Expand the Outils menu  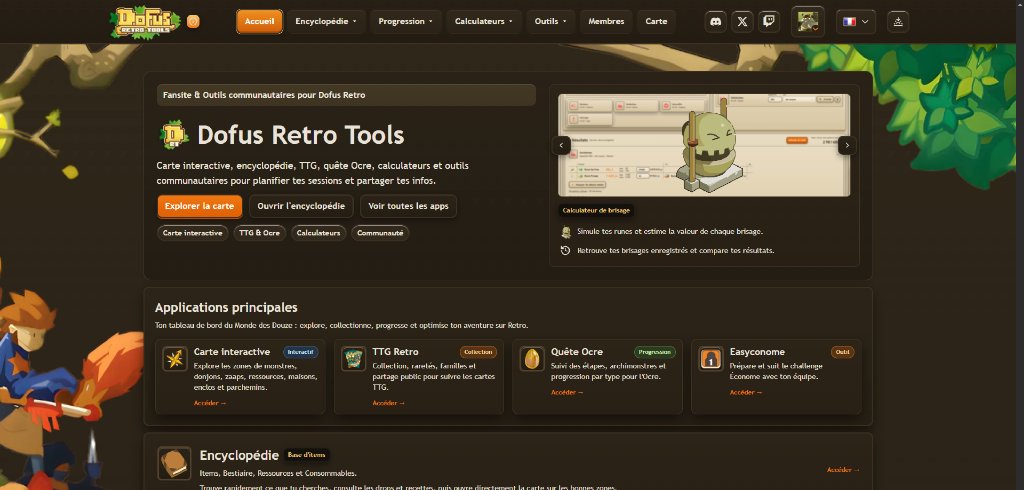(x=551, y=22)
